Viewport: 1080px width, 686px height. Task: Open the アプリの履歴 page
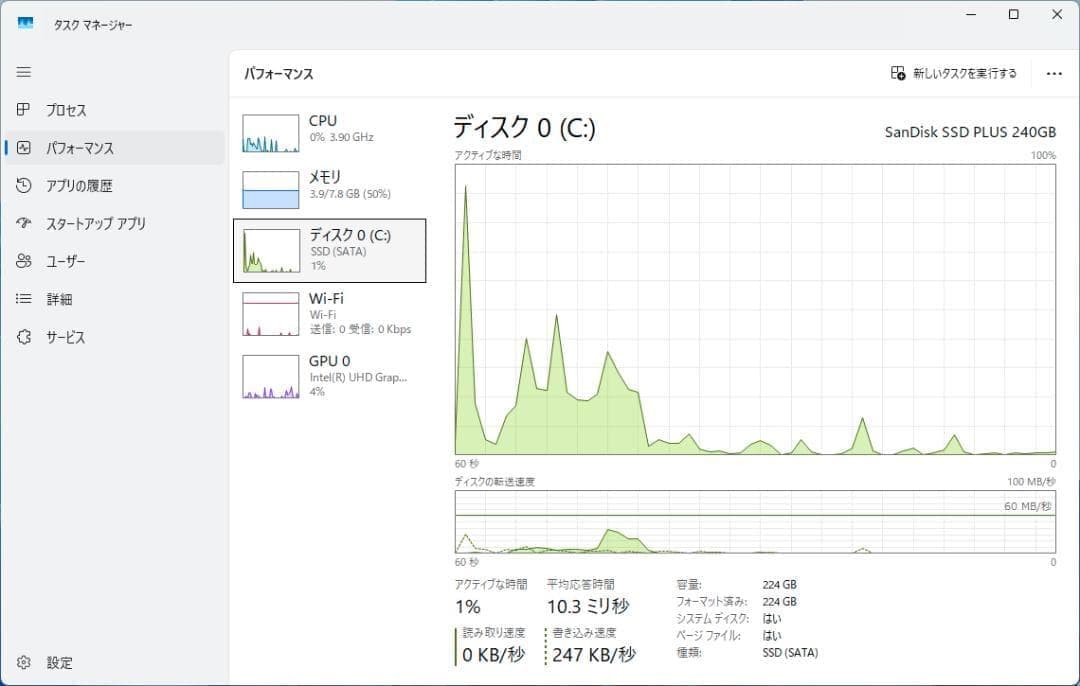point(80,185)
